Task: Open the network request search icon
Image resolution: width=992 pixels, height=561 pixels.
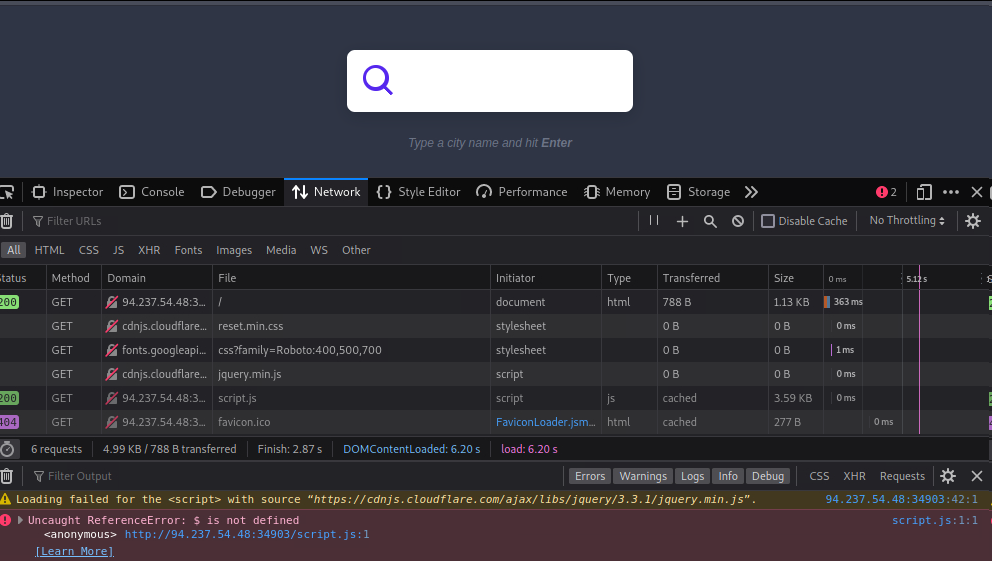Action: click(710, 221)
